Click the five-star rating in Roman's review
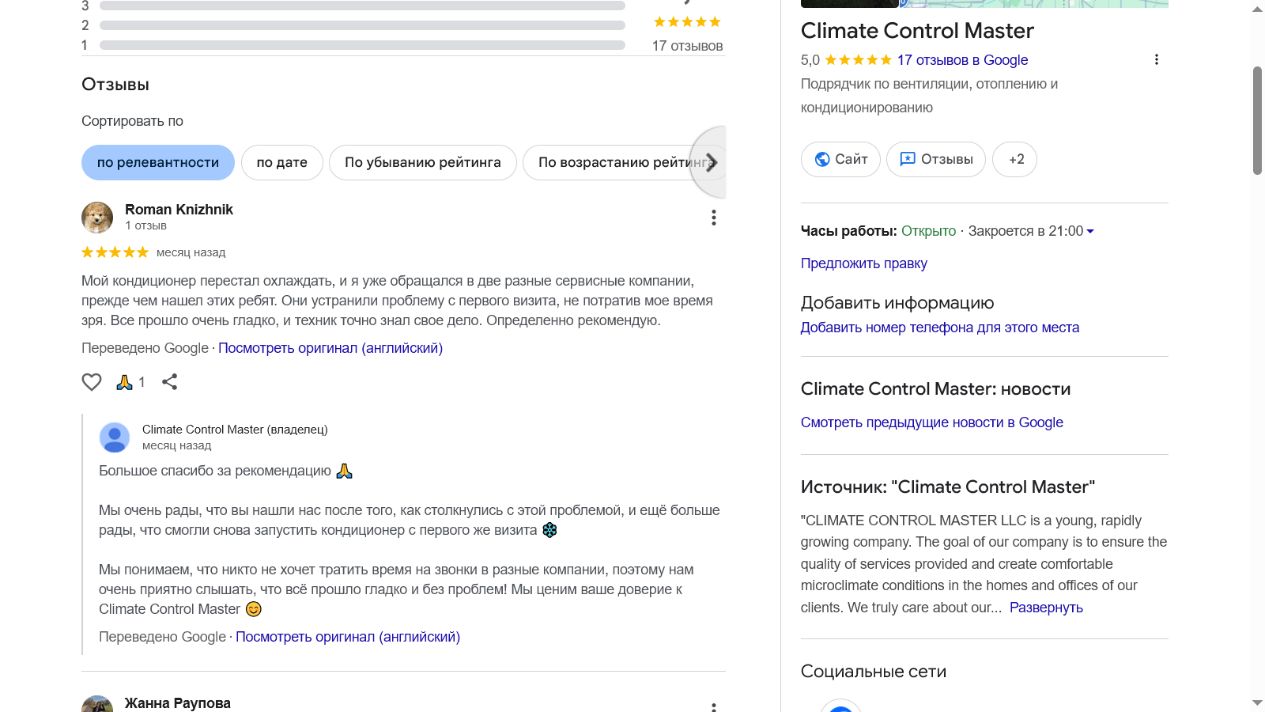1265x712 pixels. (x=115, y=252)
